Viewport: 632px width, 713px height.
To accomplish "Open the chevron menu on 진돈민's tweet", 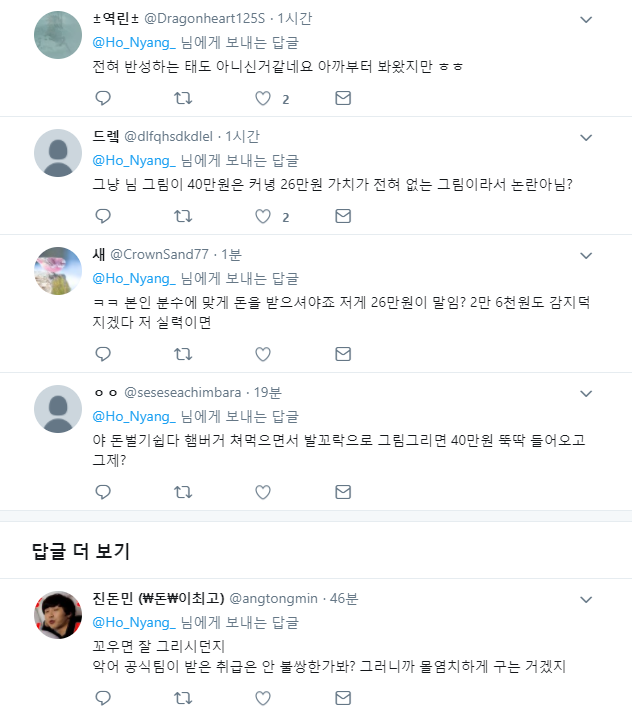I will [x=586, y=599].
